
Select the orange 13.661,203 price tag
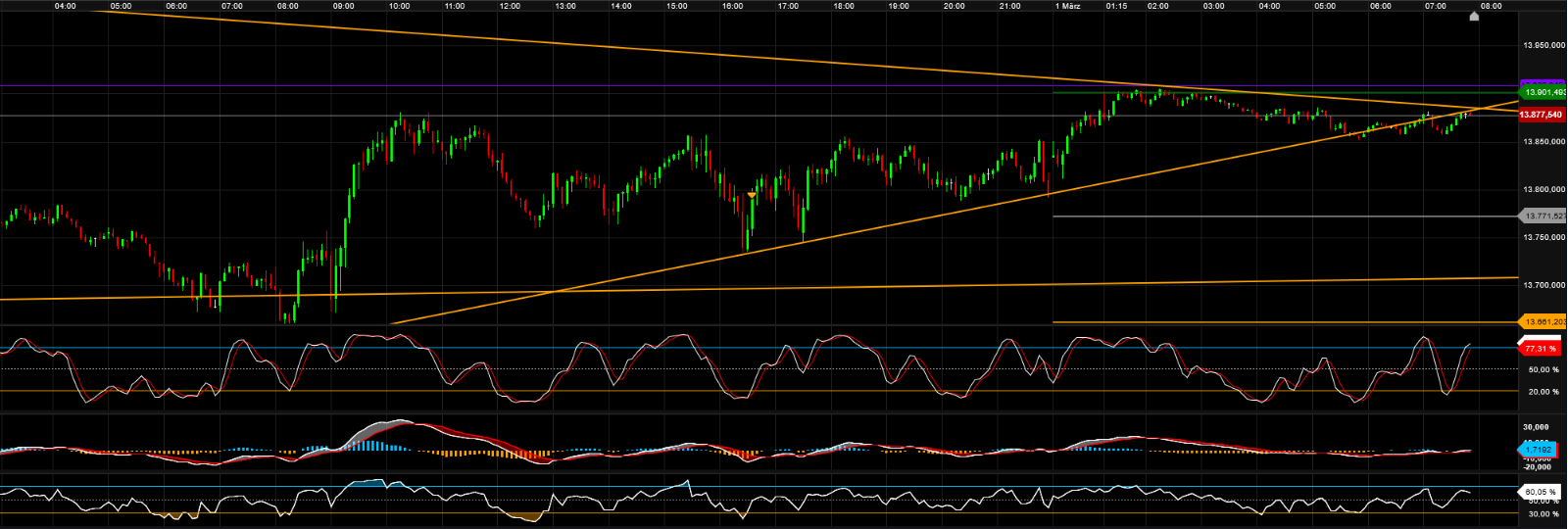(x=1542, y=321)
